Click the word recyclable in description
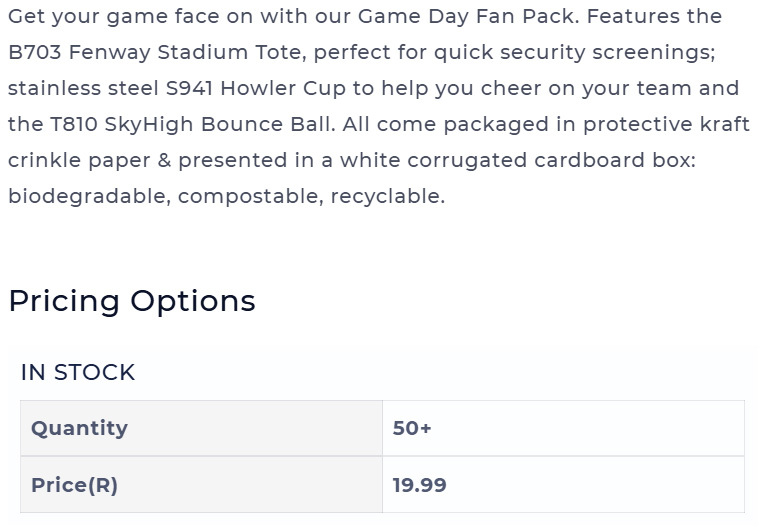763x532 pixels. click(387, 196)
